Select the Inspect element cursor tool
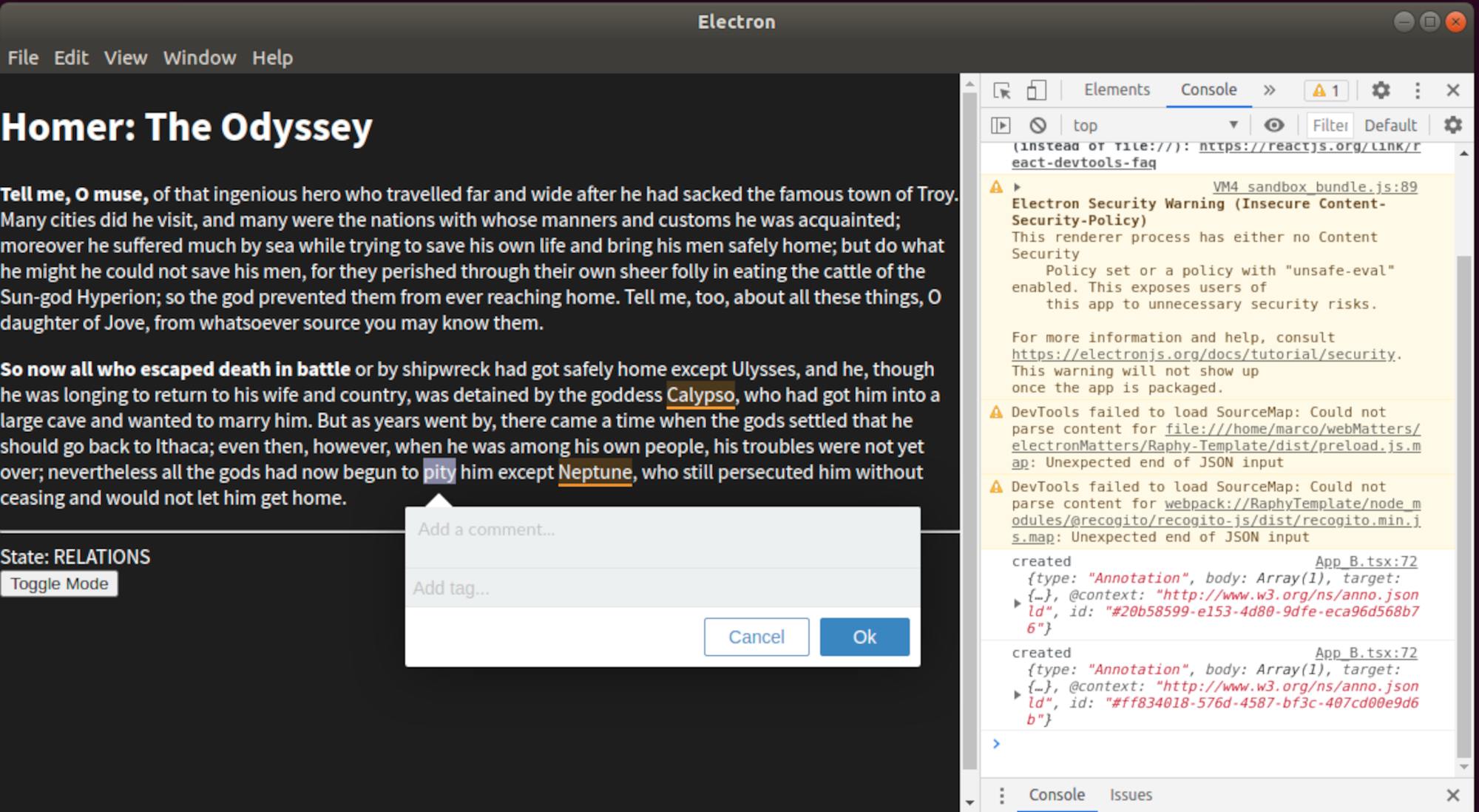Screen dimensions: 1479x812 1002,89
